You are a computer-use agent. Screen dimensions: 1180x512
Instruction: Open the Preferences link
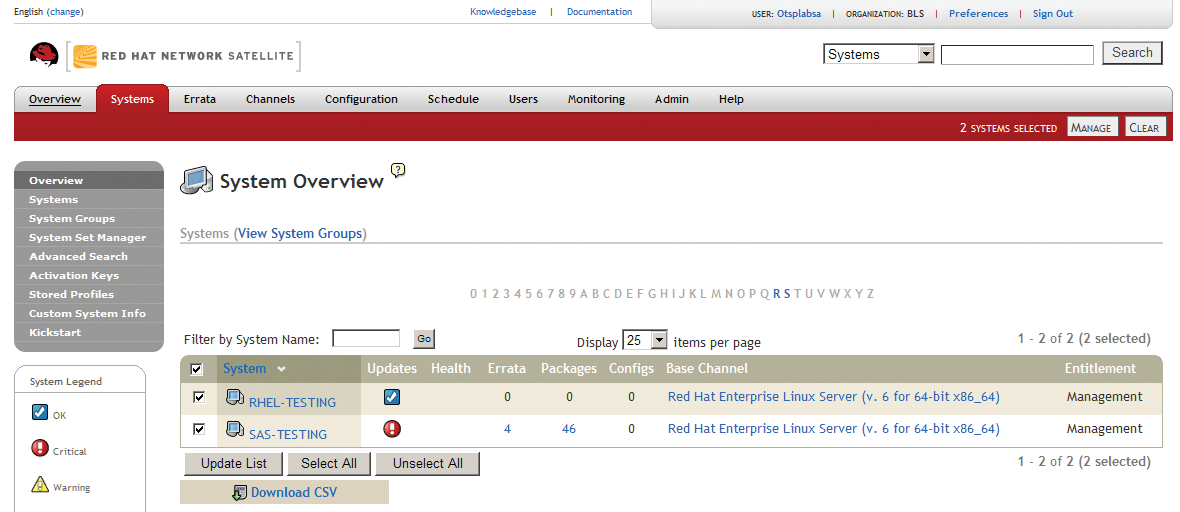(978, 14)
